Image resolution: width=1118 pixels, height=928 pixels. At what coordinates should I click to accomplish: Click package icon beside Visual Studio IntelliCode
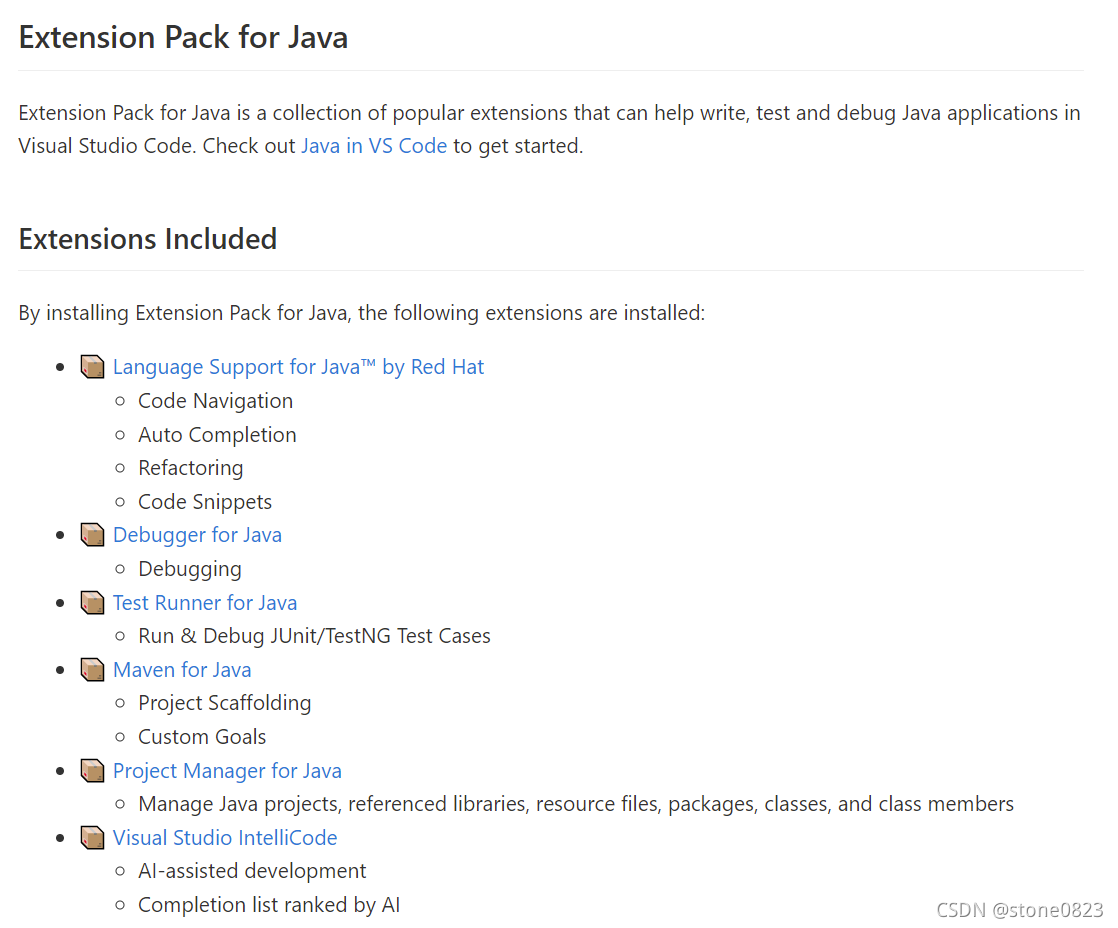click(93, 838)
